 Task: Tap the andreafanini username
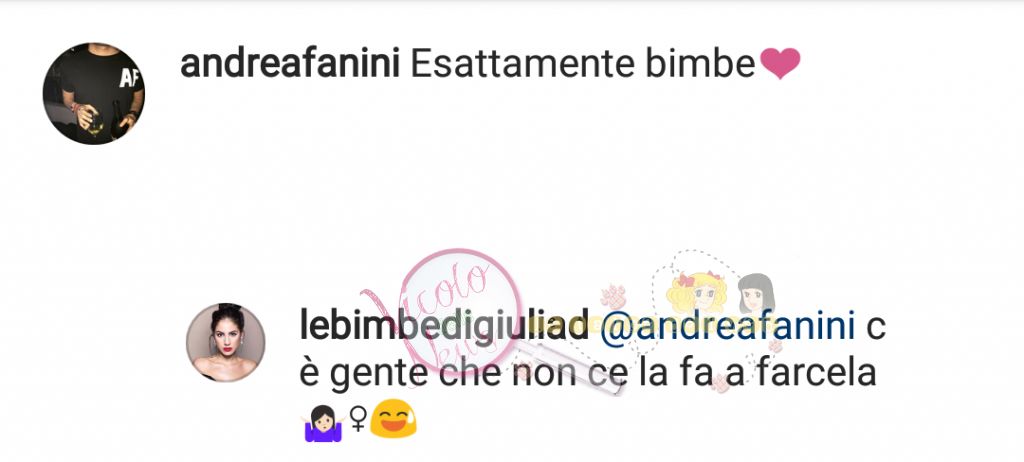coord(290,64)
